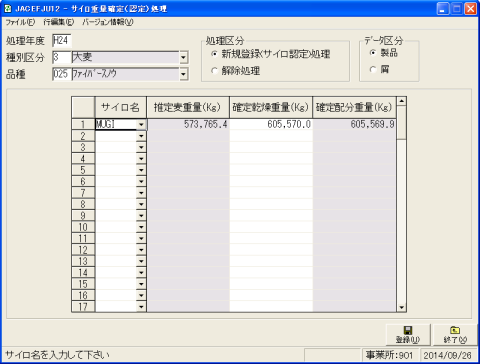Close the JACEFJU12 window
Viewport: 480px width, 364px height.
(x=470, y=9)
